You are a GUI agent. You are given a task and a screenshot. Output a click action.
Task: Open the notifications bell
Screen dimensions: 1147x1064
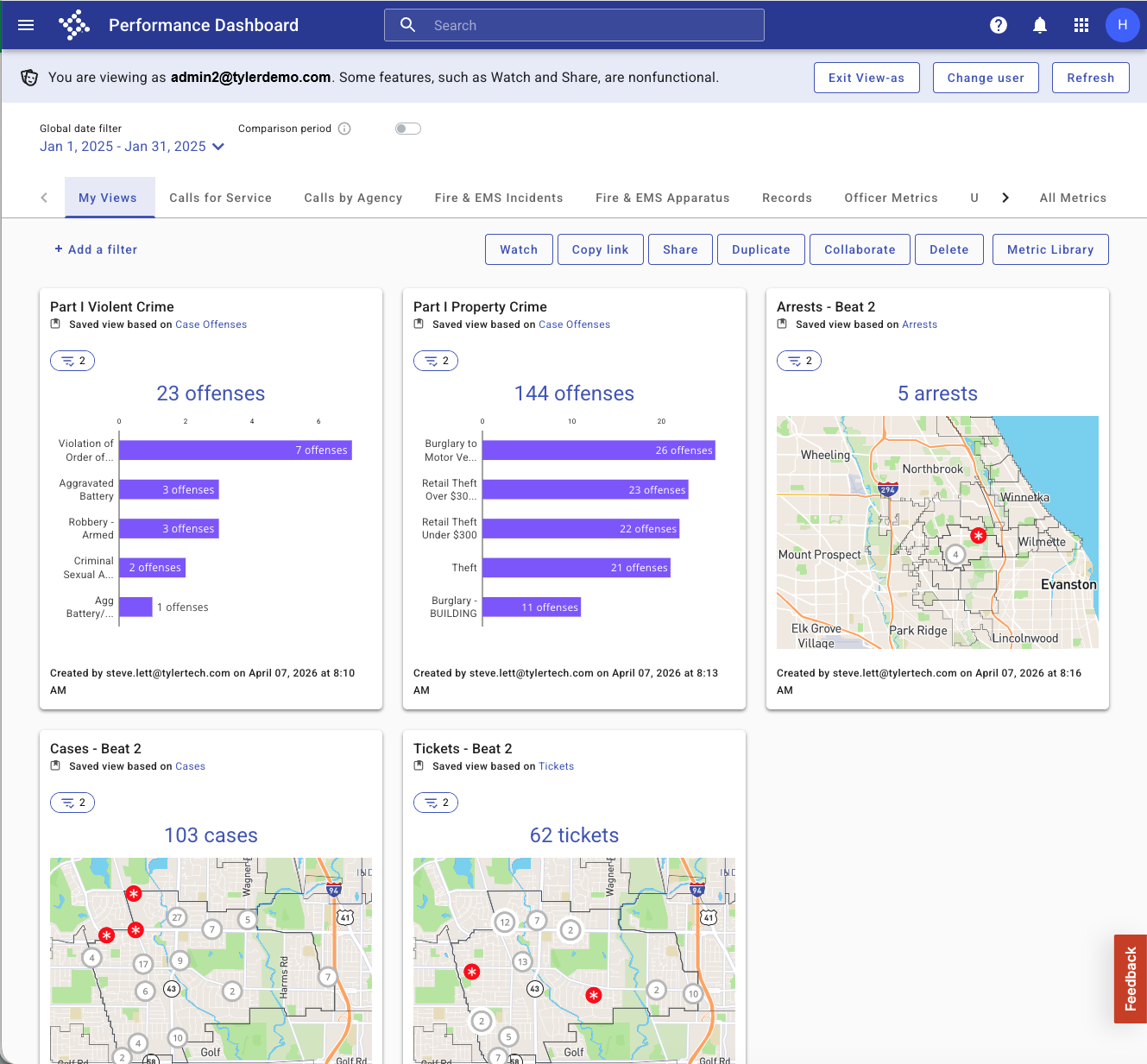pos(1040,25)
